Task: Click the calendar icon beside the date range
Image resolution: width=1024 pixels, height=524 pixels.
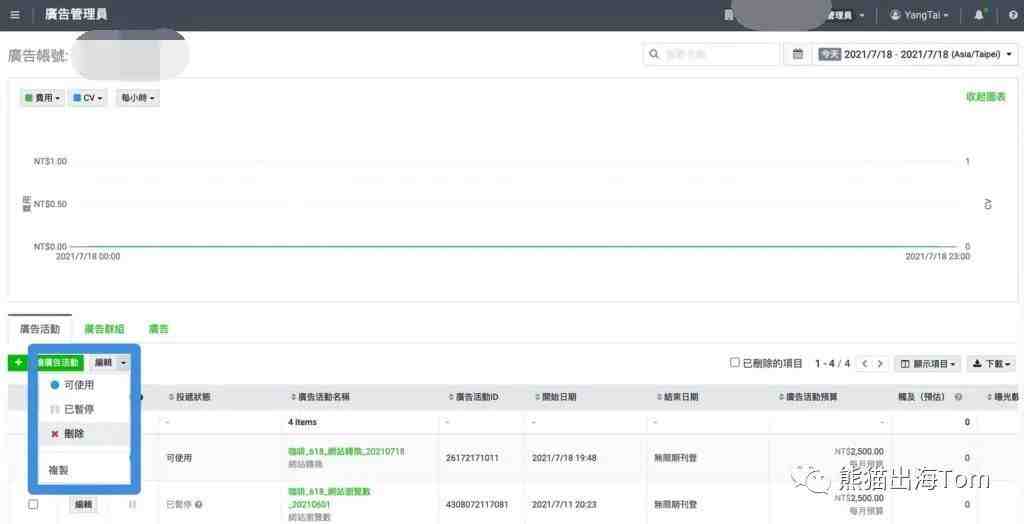Action: click(x=797, y=54)
